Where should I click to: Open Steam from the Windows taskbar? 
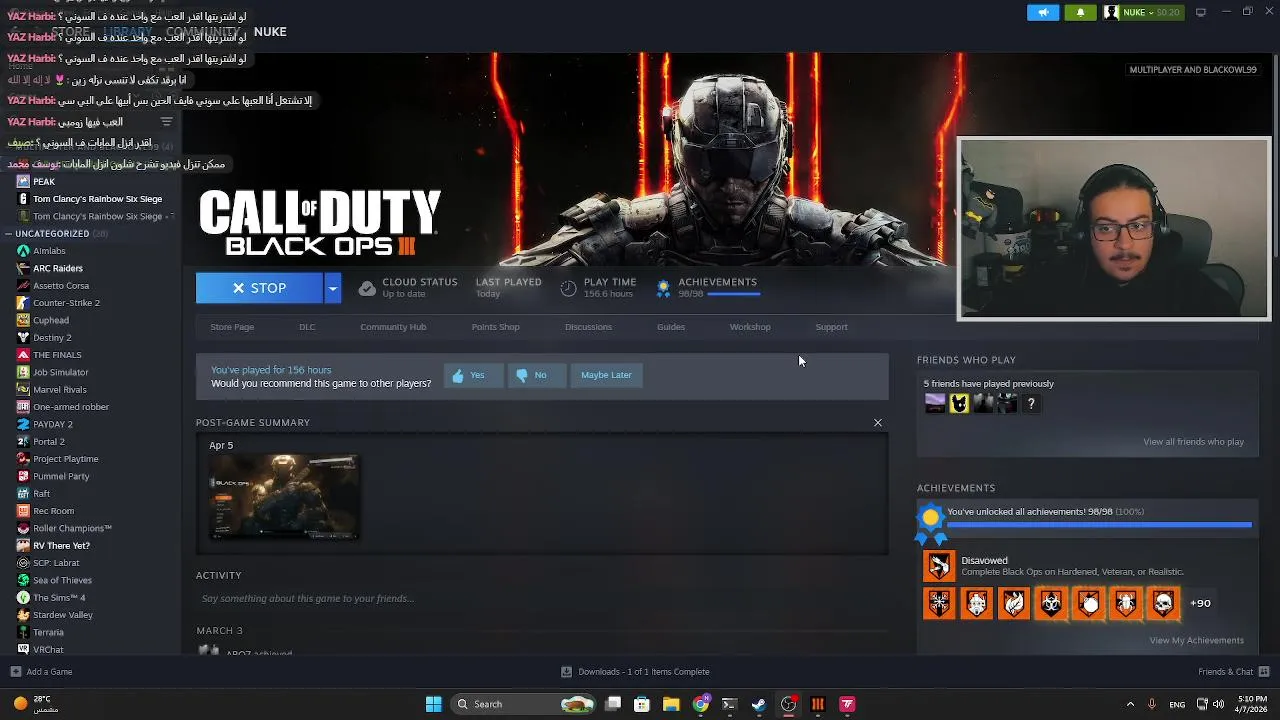[x=759, y=704]
